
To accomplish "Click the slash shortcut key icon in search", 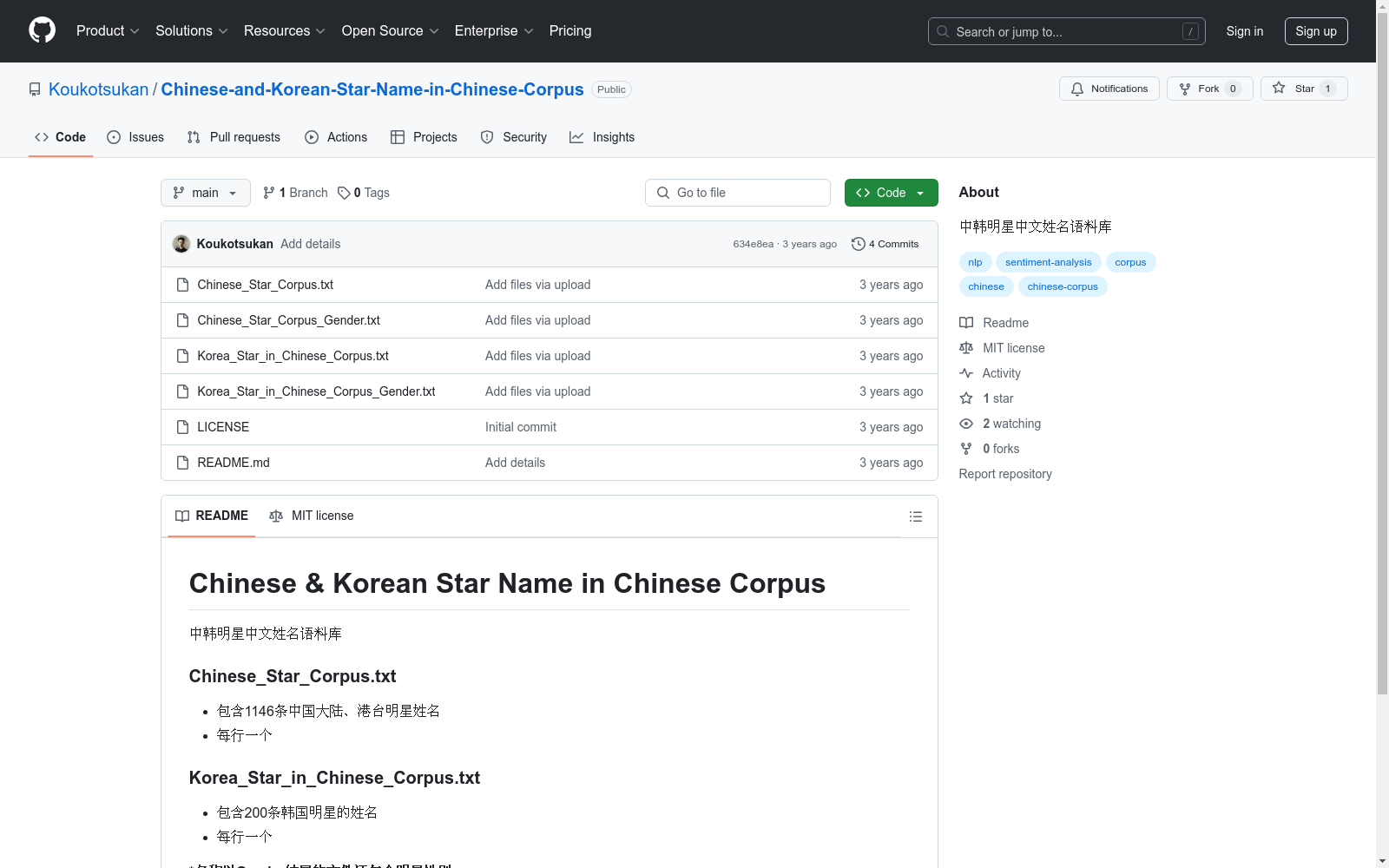I will click(1190, 31).
